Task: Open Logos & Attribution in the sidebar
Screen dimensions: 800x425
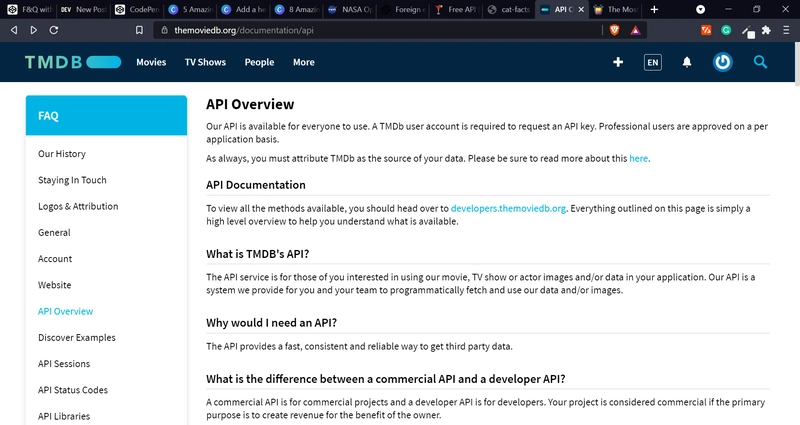Action: [78, 206]
